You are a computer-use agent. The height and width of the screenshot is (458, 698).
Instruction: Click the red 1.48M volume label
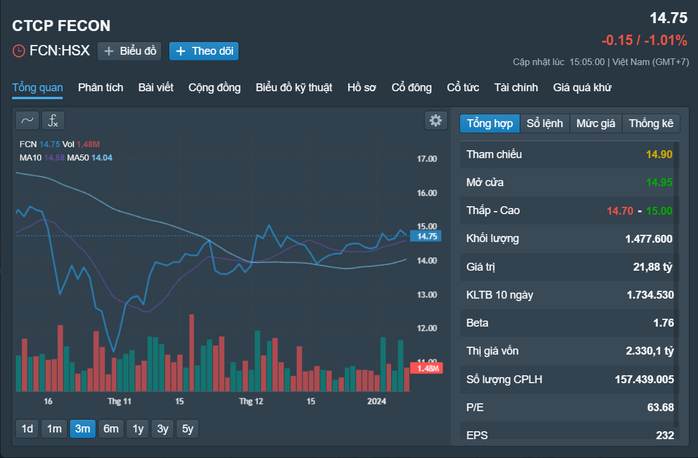426,368
